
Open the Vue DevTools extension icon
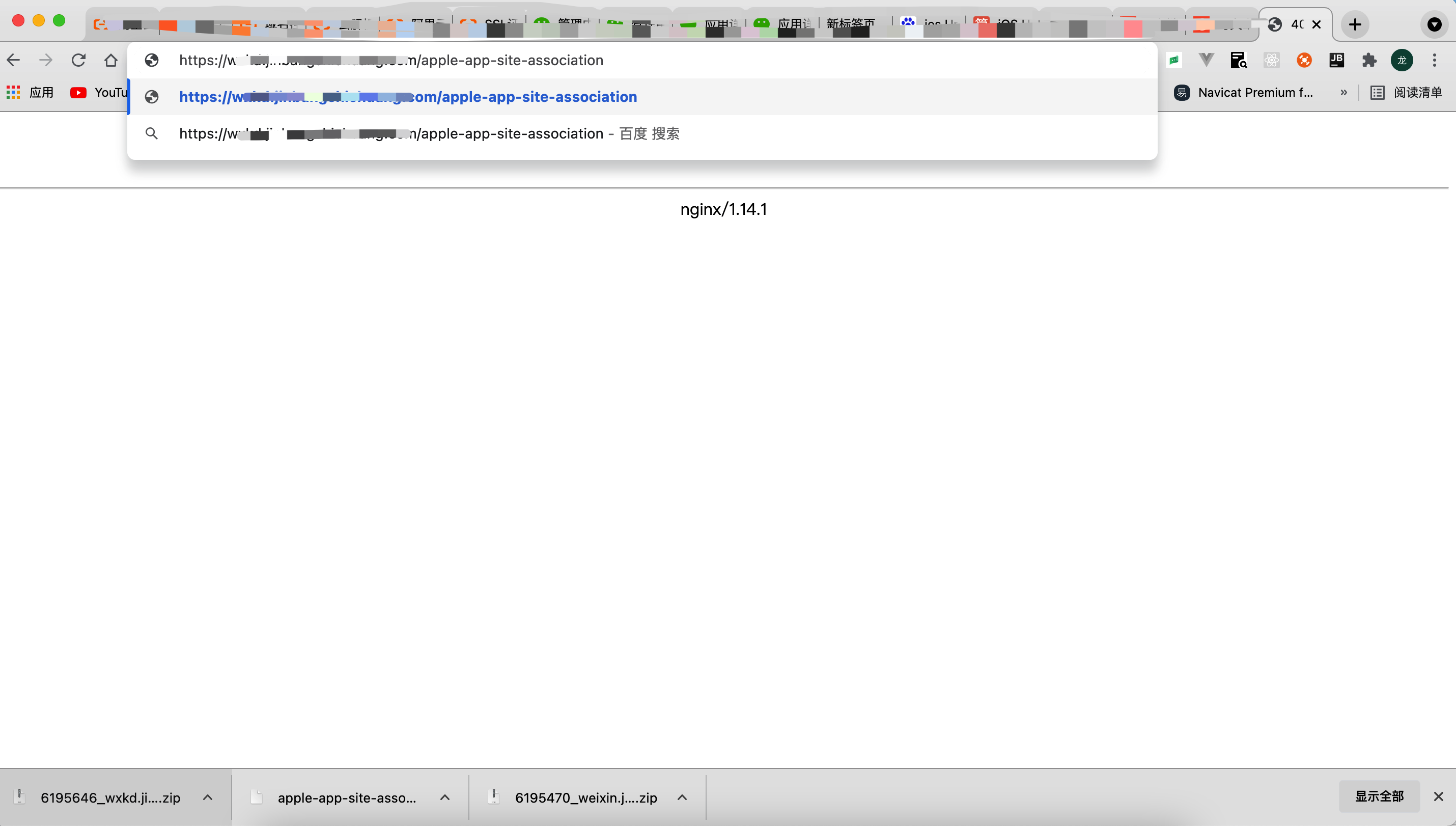click(1206, 60)
